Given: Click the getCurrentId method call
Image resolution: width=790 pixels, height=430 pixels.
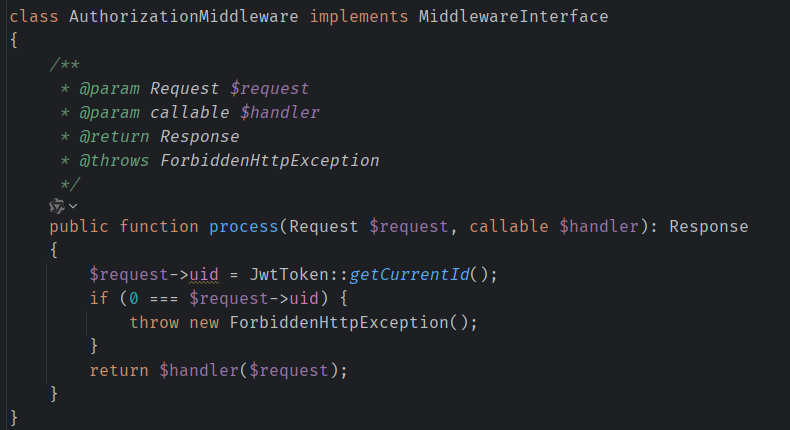Looking at the screenshot, I should tap(409, 275).
